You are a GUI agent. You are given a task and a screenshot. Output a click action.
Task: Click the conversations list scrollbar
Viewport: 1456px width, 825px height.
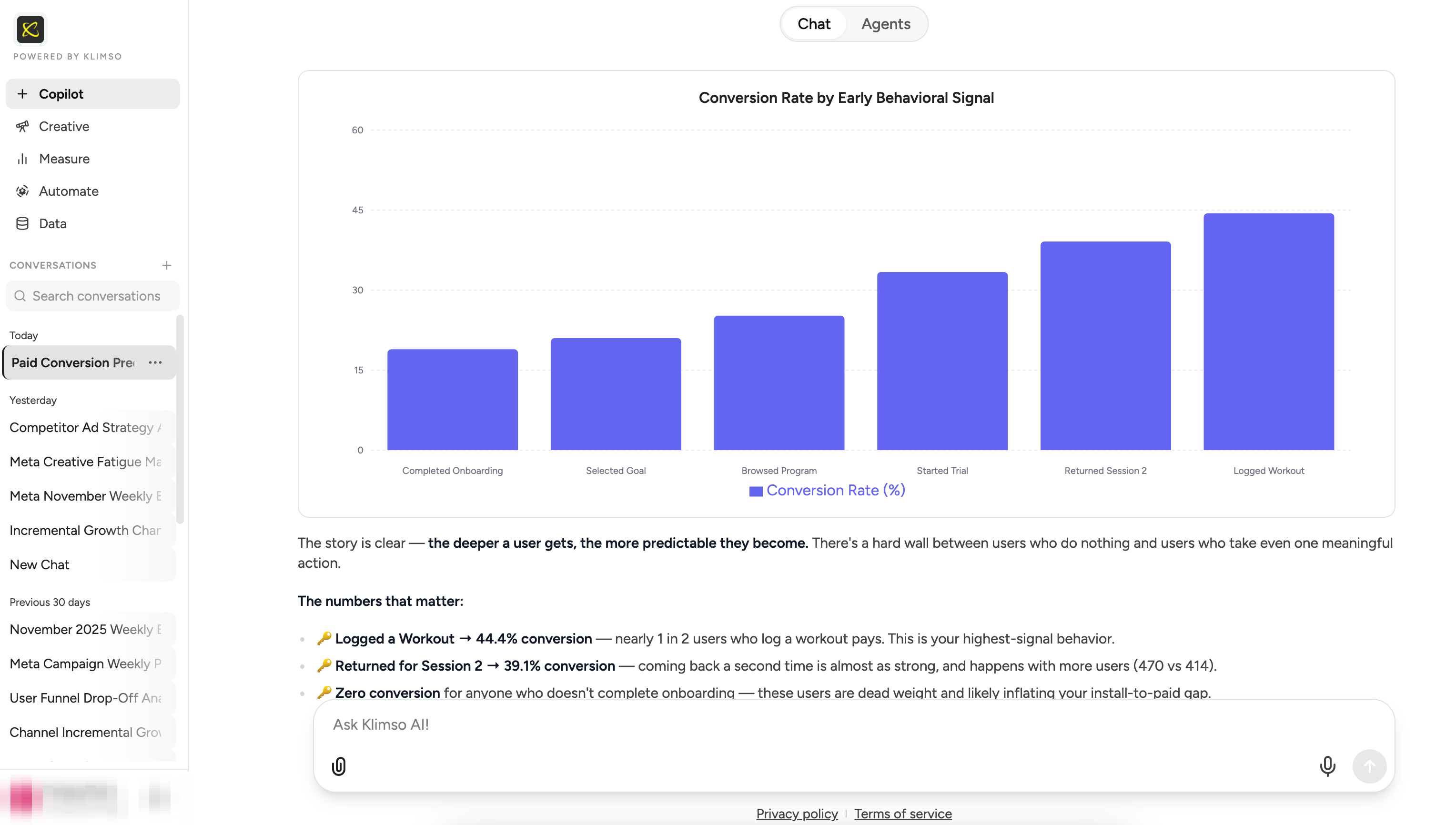[180, 419]
